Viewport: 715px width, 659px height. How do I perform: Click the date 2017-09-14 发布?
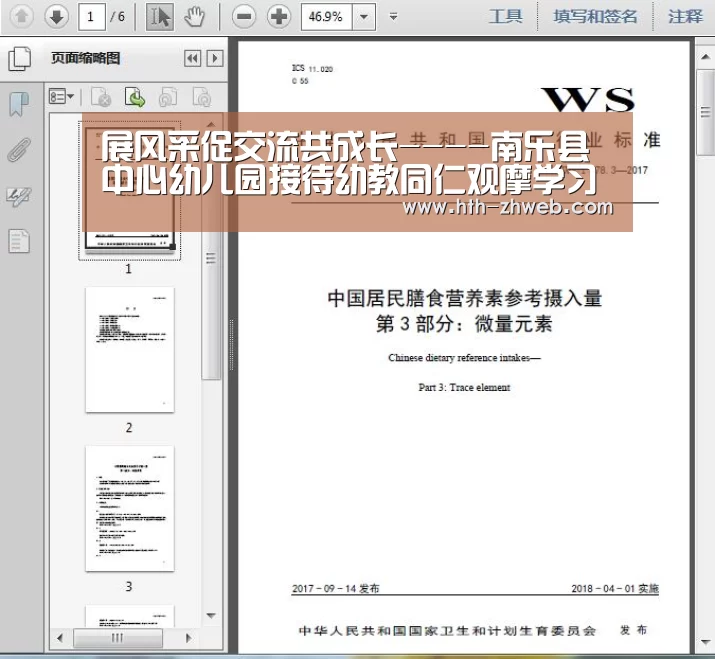coord(336,589)
